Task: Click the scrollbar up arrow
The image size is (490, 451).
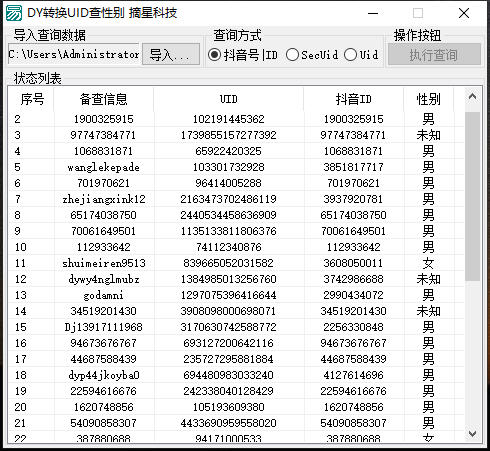Action: (472, 97)
